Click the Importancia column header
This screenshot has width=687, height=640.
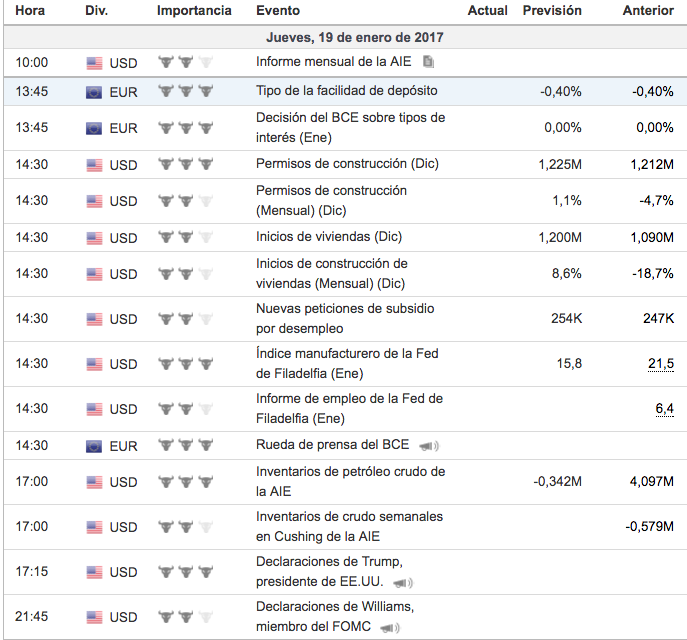click(194, 11)
